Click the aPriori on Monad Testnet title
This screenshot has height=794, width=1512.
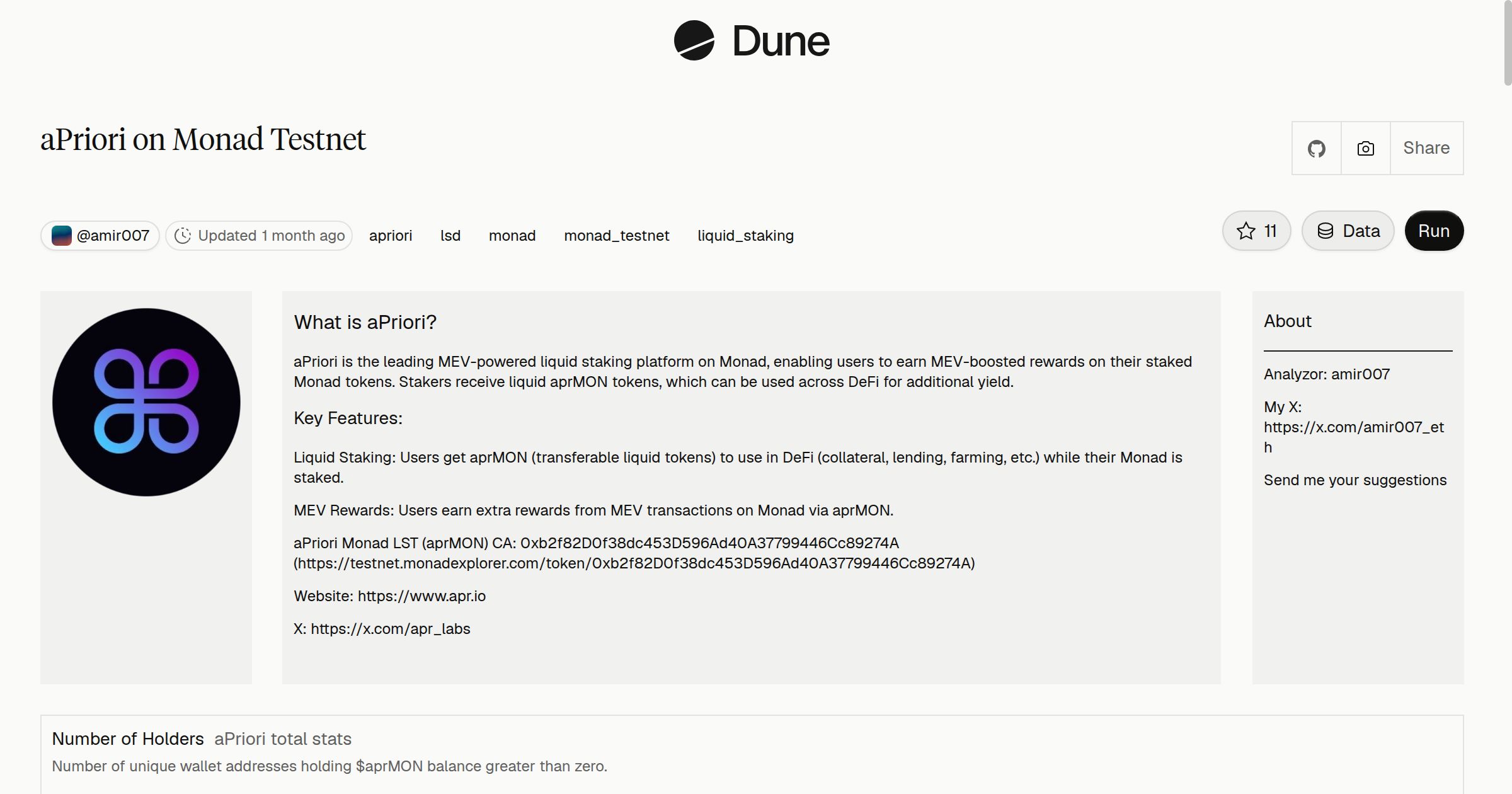[x=203, y=139]
